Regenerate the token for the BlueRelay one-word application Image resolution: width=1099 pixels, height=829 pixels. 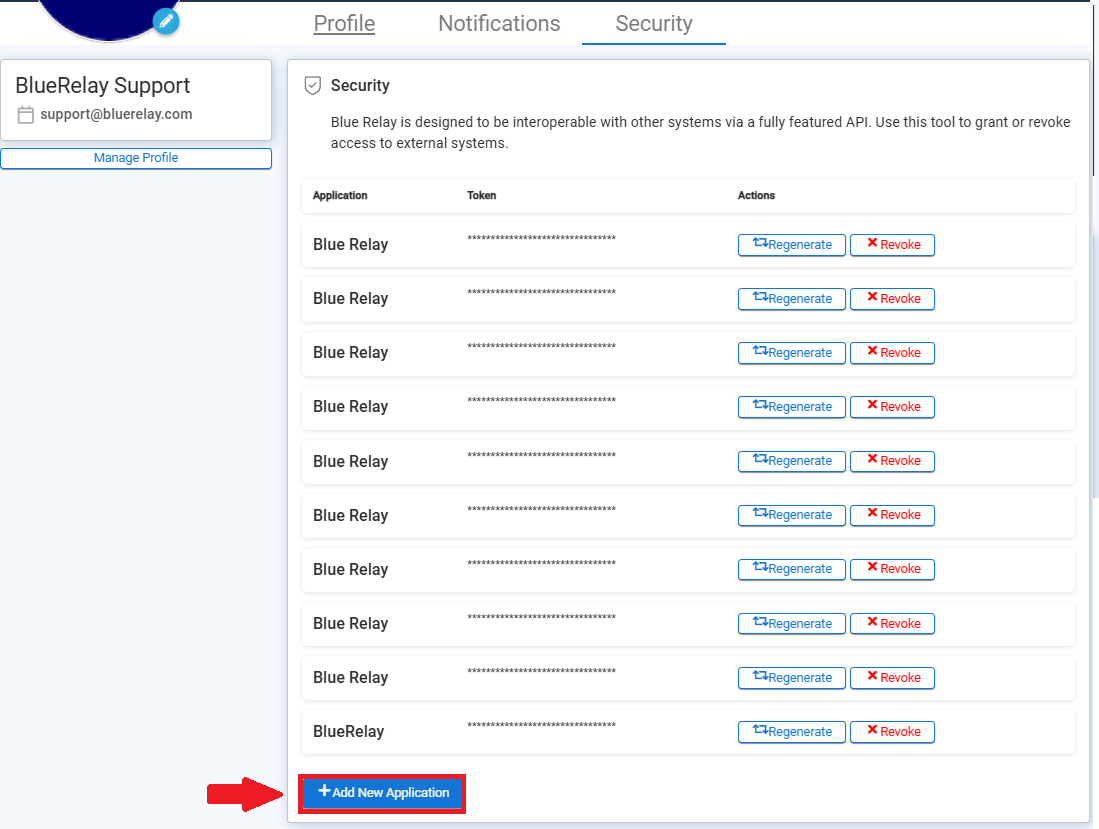click(792, 732)
